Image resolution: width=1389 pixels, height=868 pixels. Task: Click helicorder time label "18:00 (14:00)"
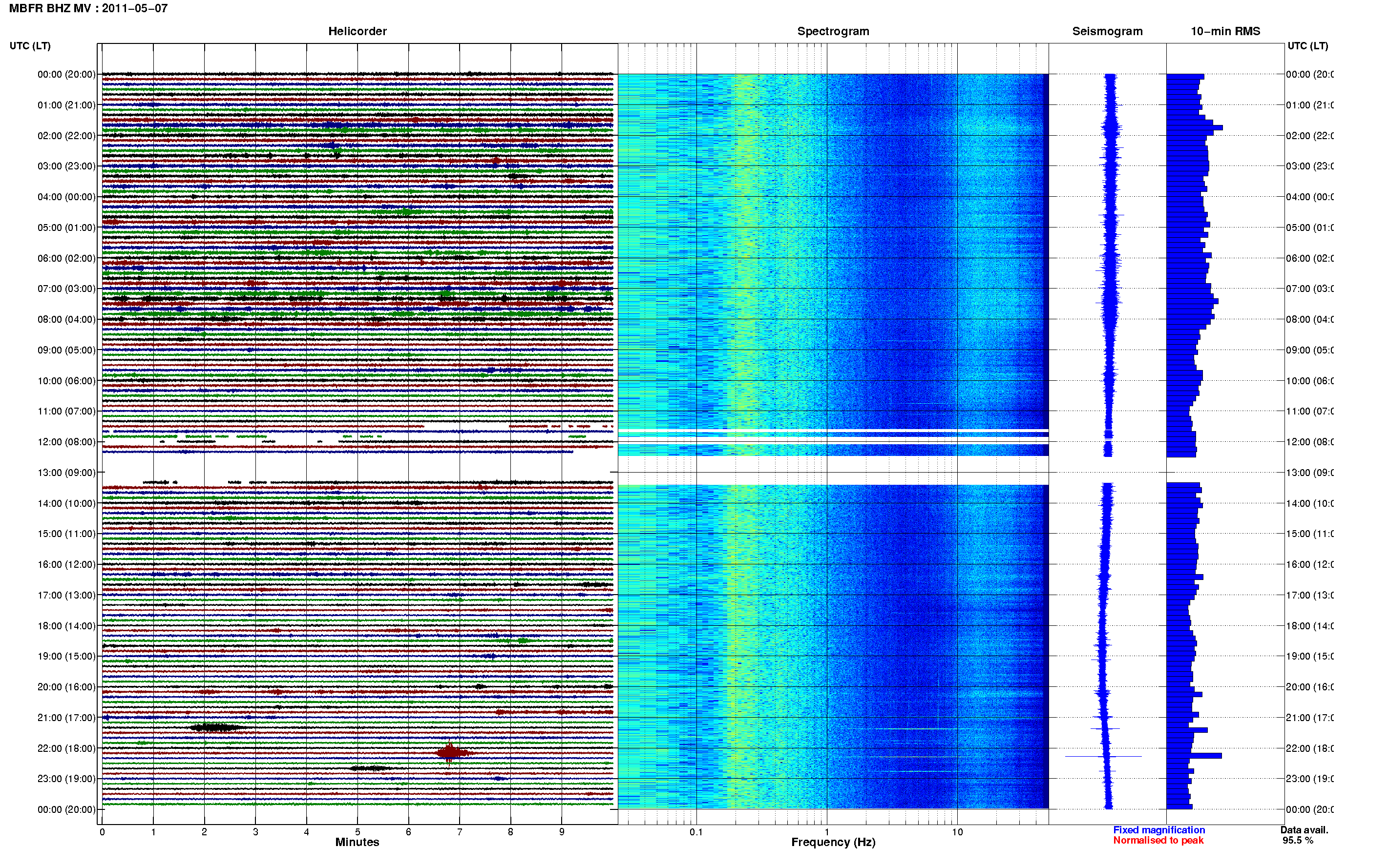tap(66, 626)
